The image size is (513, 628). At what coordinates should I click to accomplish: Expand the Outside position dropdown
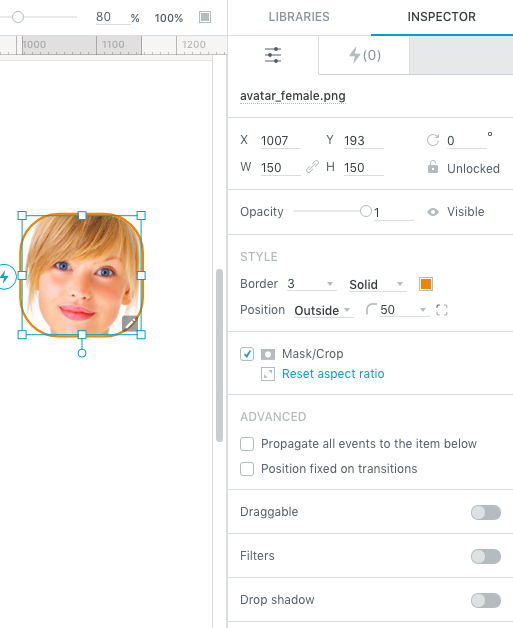[324, 310]
